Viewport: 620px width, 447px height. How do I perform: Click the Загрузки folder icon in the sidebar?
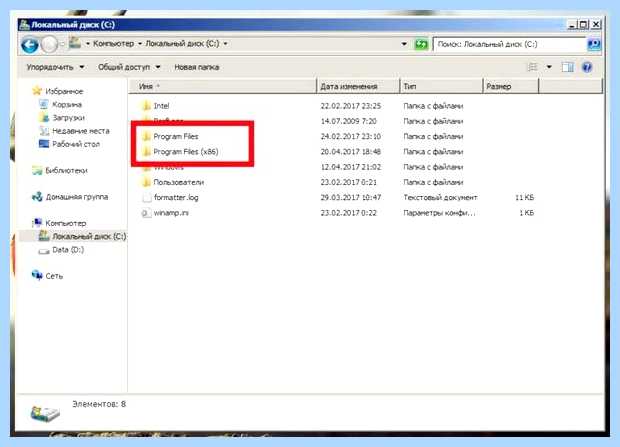44,117
